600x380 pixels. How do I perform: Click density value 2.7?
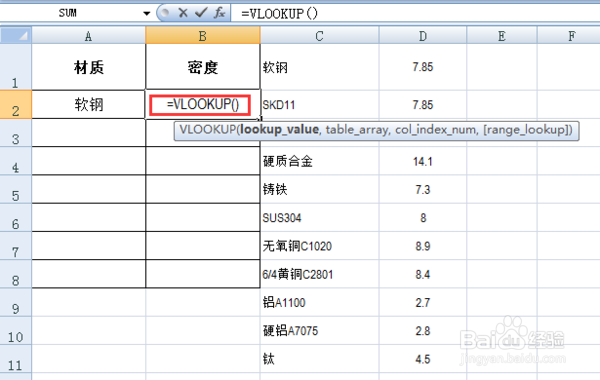(x=423, y=302)
